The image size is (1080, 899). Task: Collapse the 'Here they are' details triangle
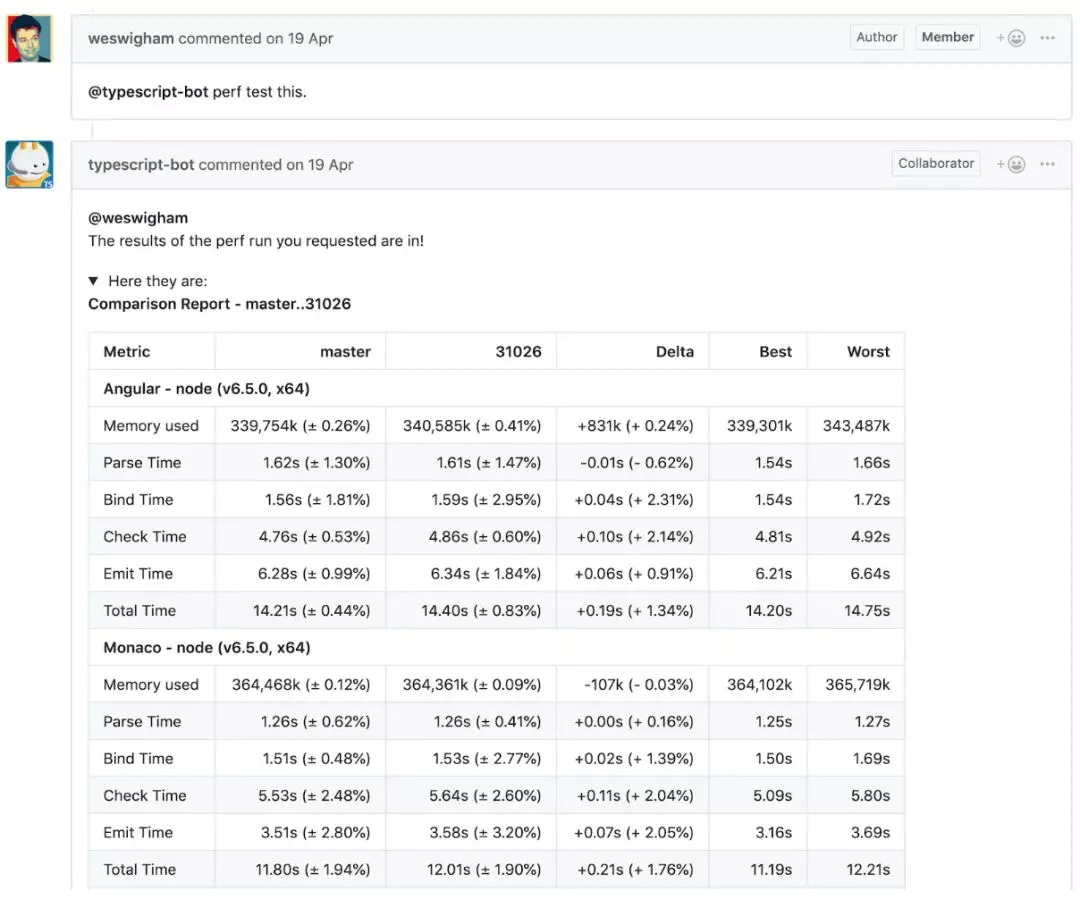point(93,281)
